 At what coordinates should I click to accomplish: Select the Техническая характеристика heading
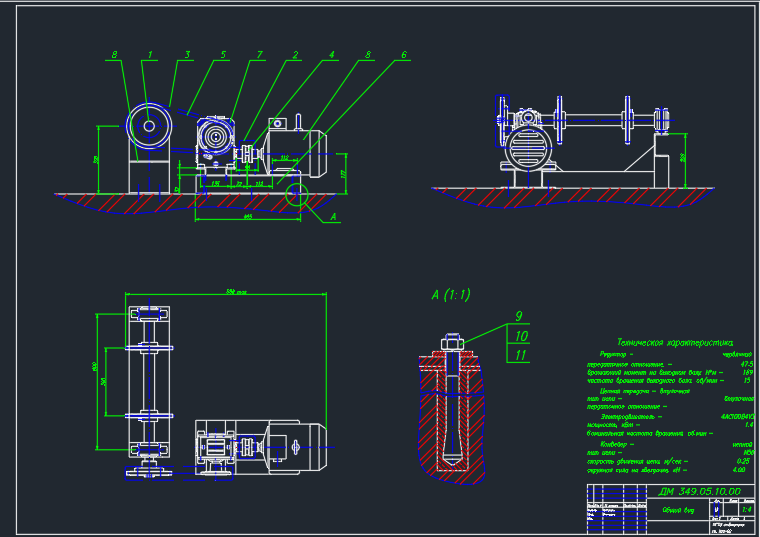click(x=675, y=340)
